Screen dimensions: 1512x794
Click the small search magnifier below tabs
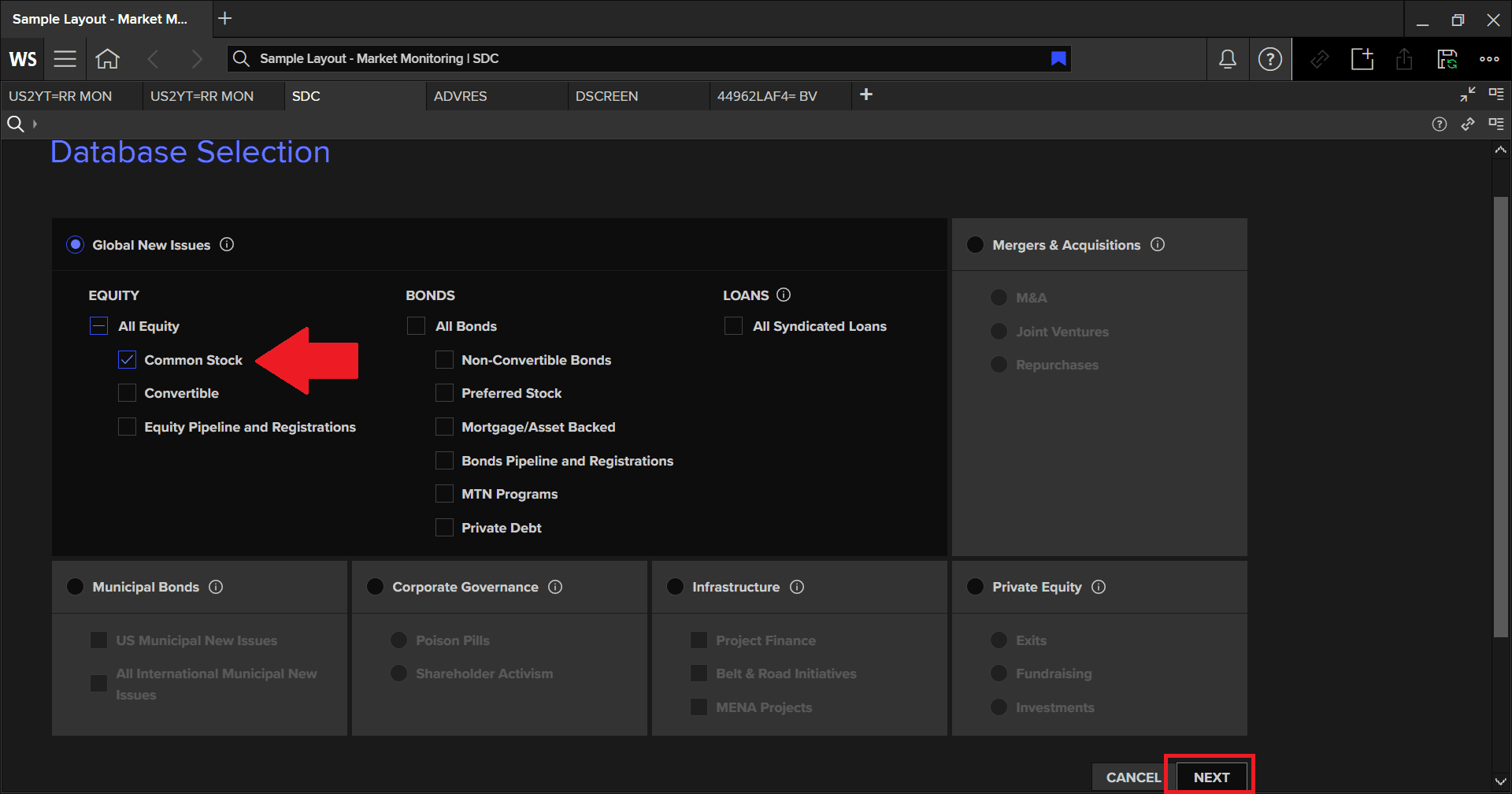coord(15,124)
